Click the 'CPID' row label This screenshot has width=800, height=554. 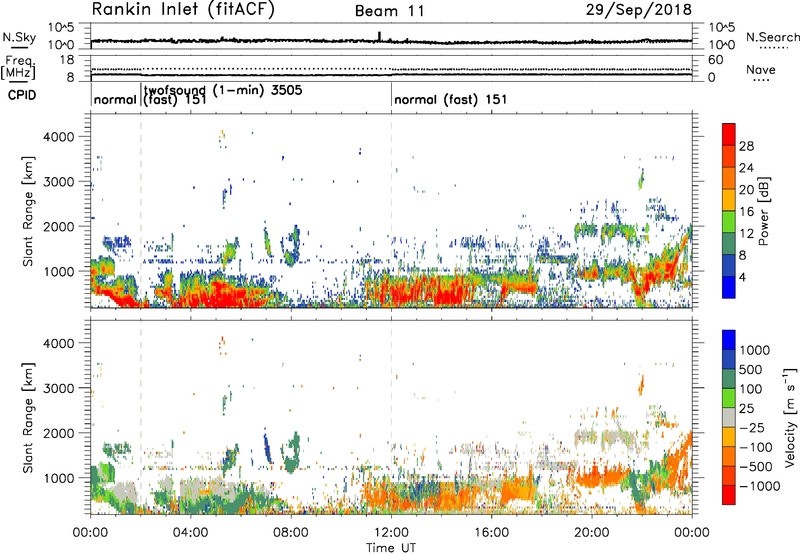click(22, 95)
